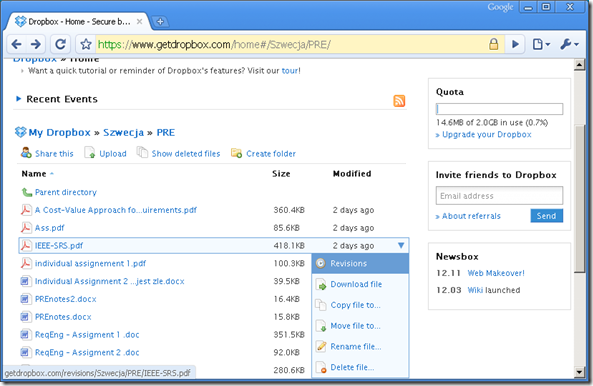Click scrollbar up arrow
The image size is (593, 386).
(x=579, y=65)
